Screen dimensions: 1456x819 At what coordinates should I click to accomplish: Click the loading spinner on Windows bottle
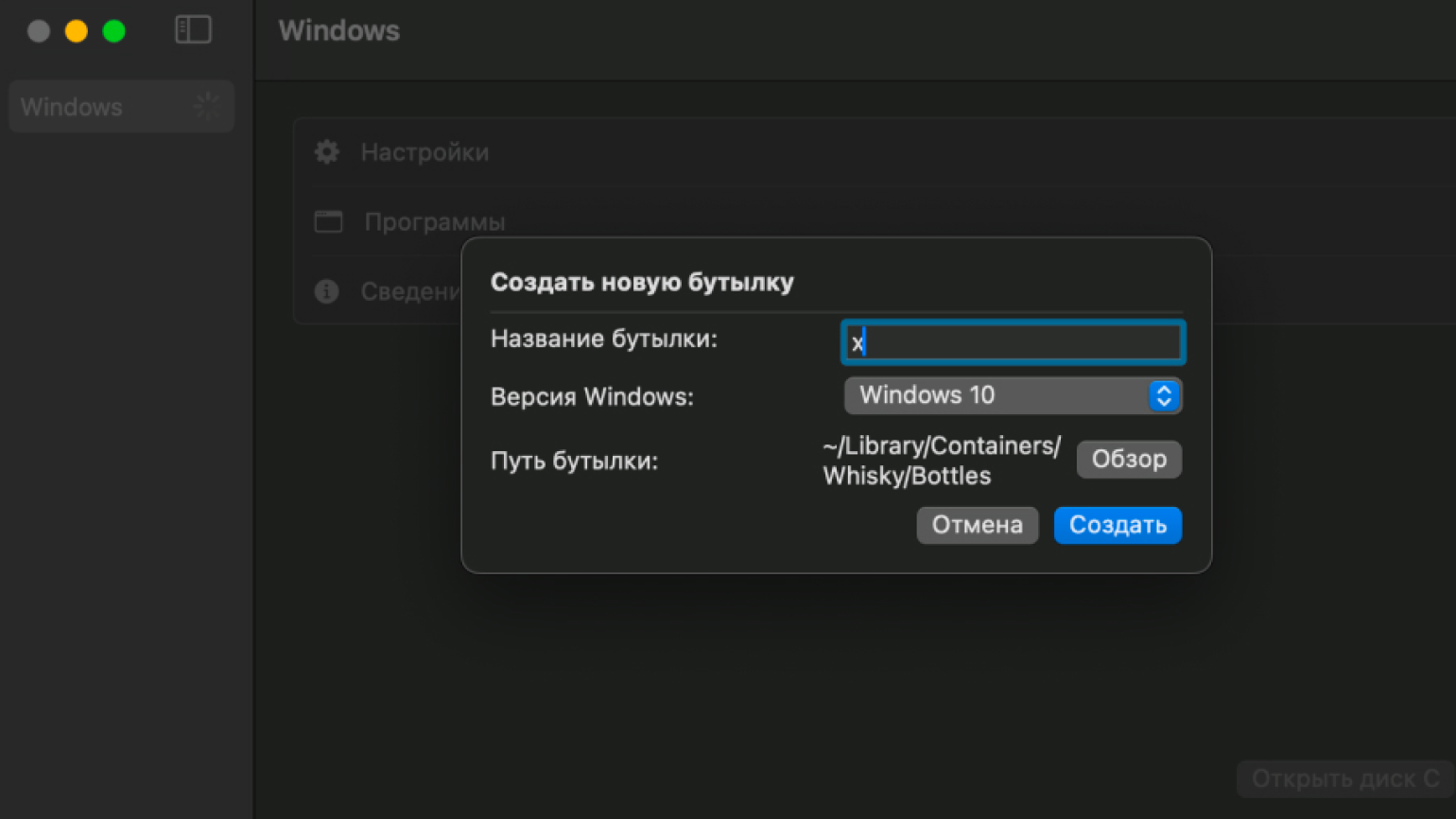pos(206,107)
